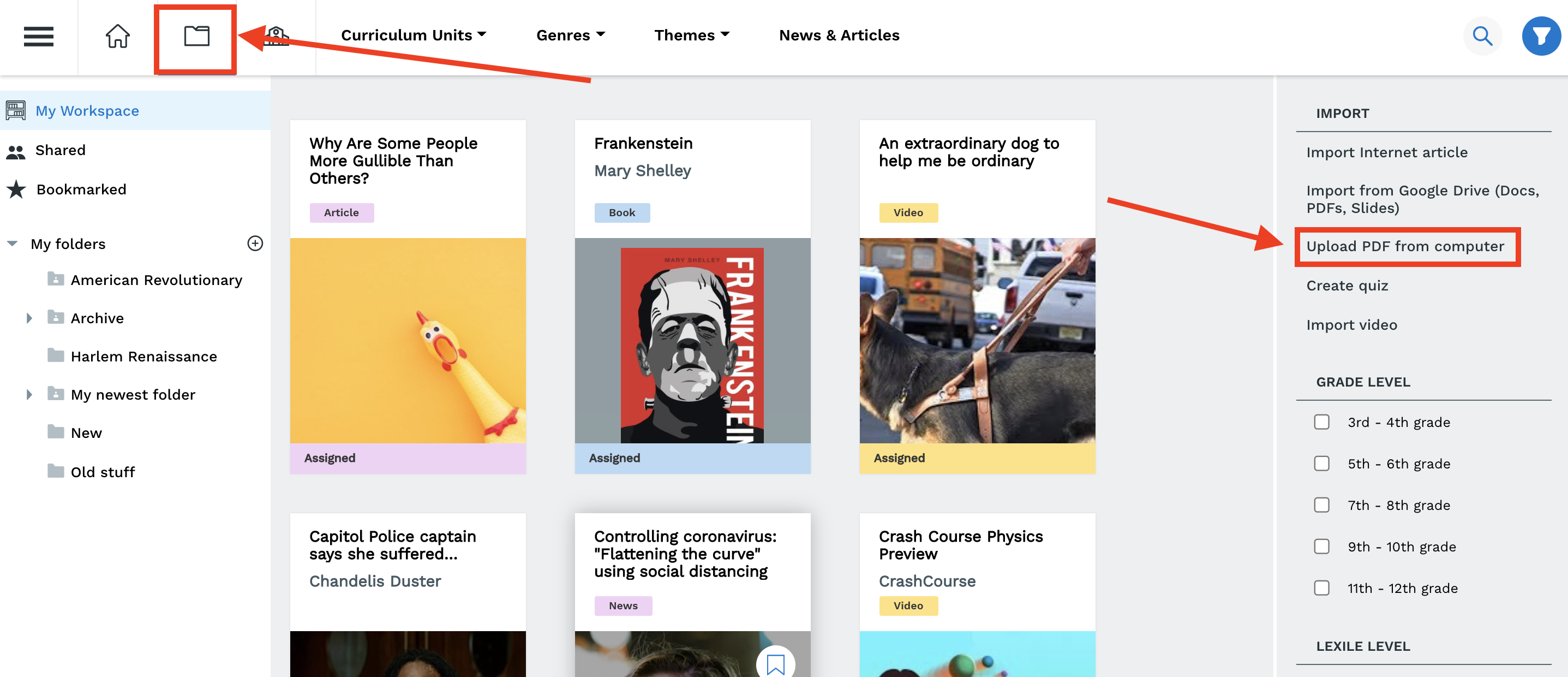The width and height of the screenshot is (1568, 677).
Task: Click the bookmark icon on coronavirus card
Action: pos(775,663)
